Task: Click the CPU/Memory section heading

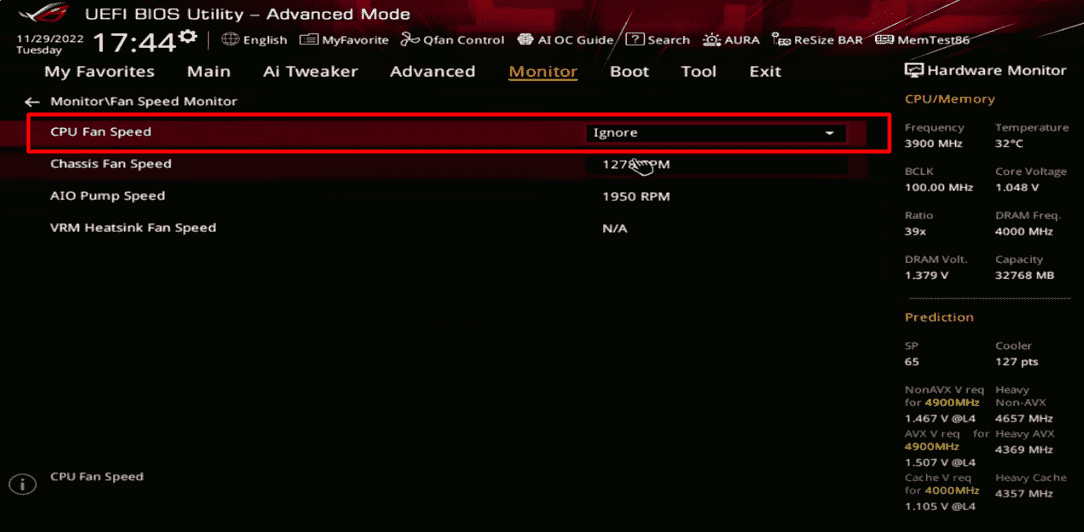Action: coord(950,99)
